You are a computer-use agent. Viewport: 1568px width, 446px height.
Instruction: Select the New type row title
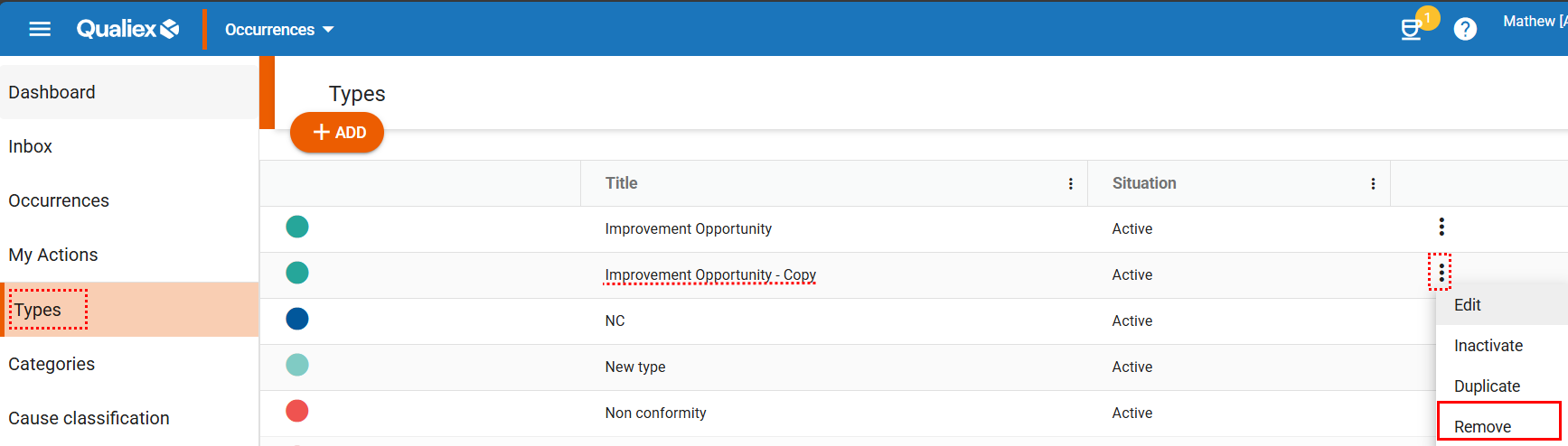635,367
